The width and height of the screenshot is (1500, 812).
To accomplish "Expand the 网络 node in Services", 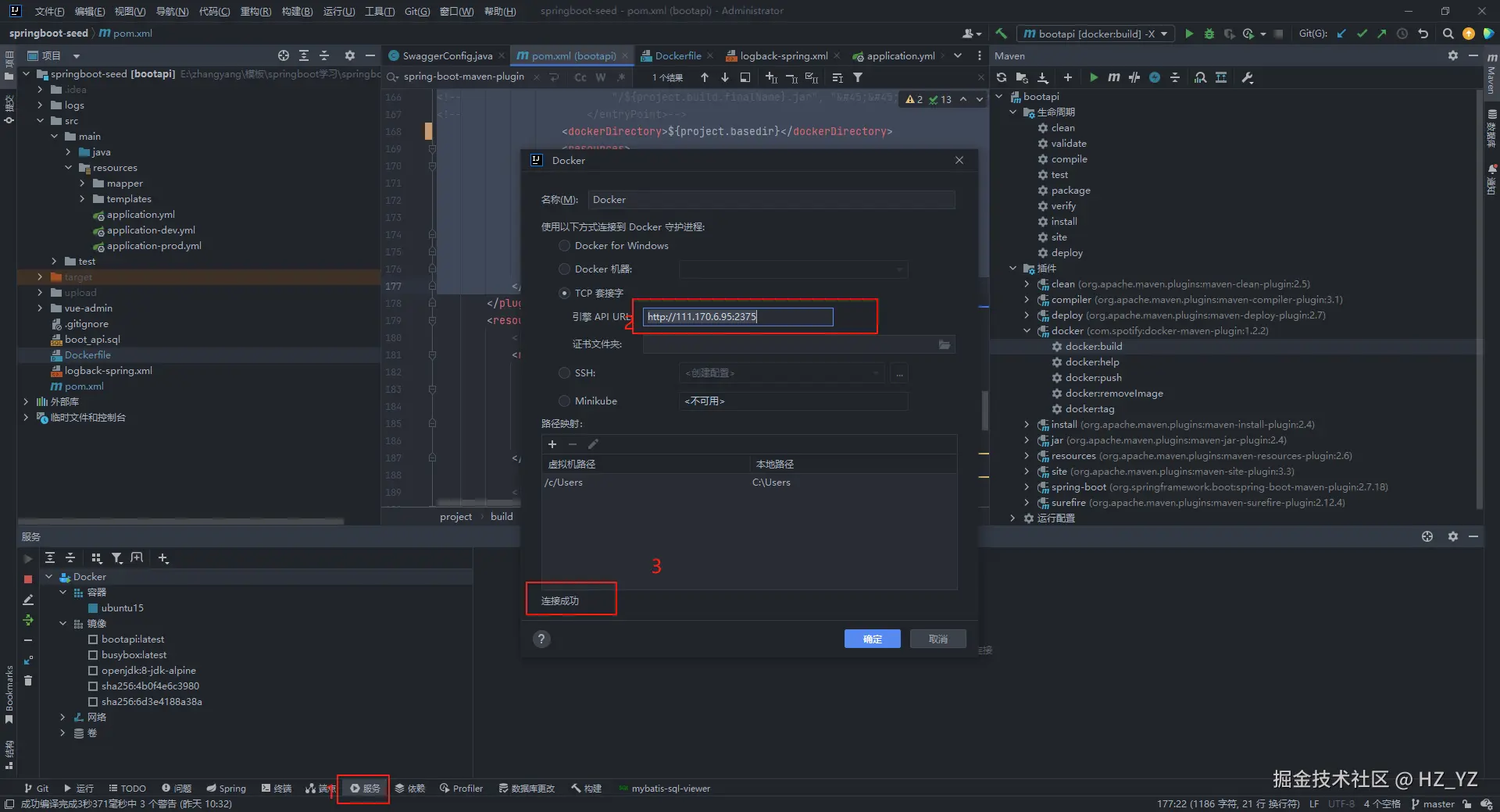I will pos(63,718).
